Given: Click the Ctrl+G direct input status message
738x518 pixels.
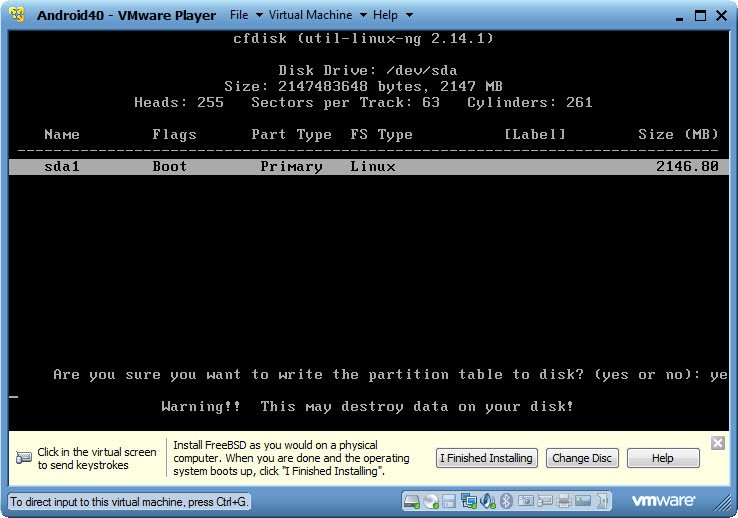Looking at the screenshot, I should (x=128, y=502).
